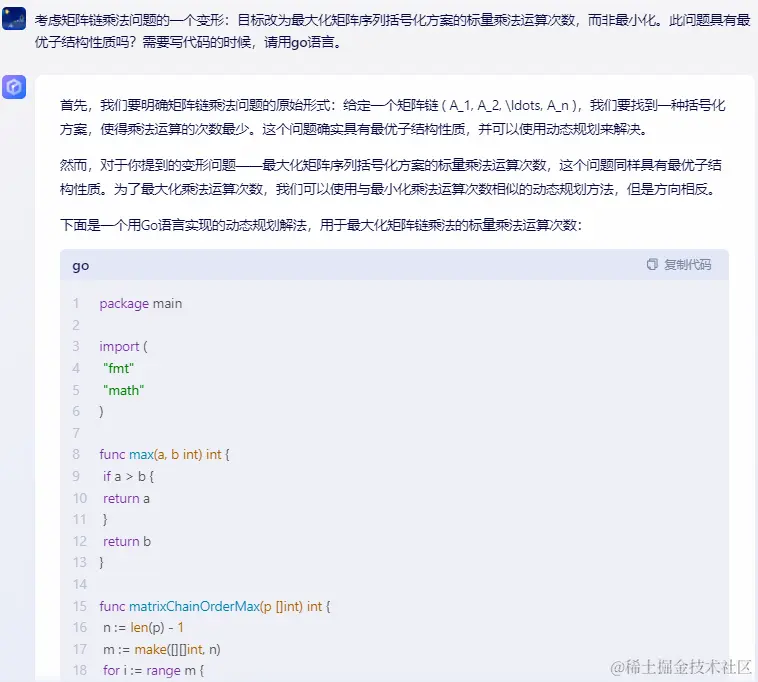Click the 'n := len(p) - 1' line

tap(143, 627)
